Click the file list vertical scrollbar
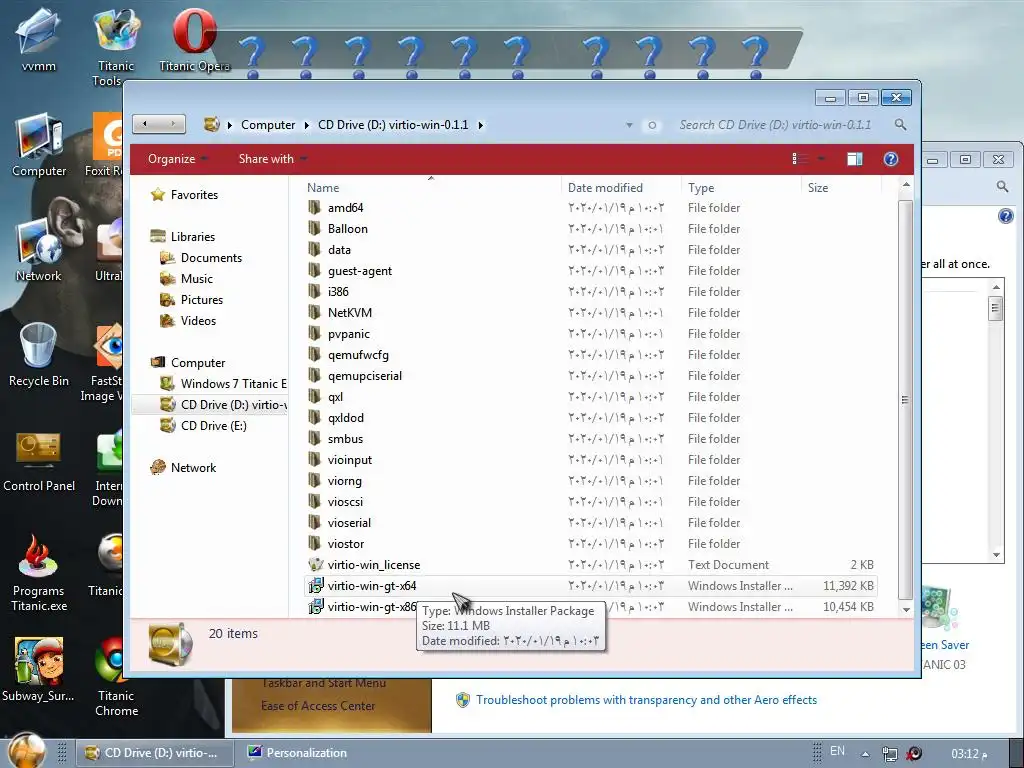Screen dimensions: 1024x768 pos(905,400)
